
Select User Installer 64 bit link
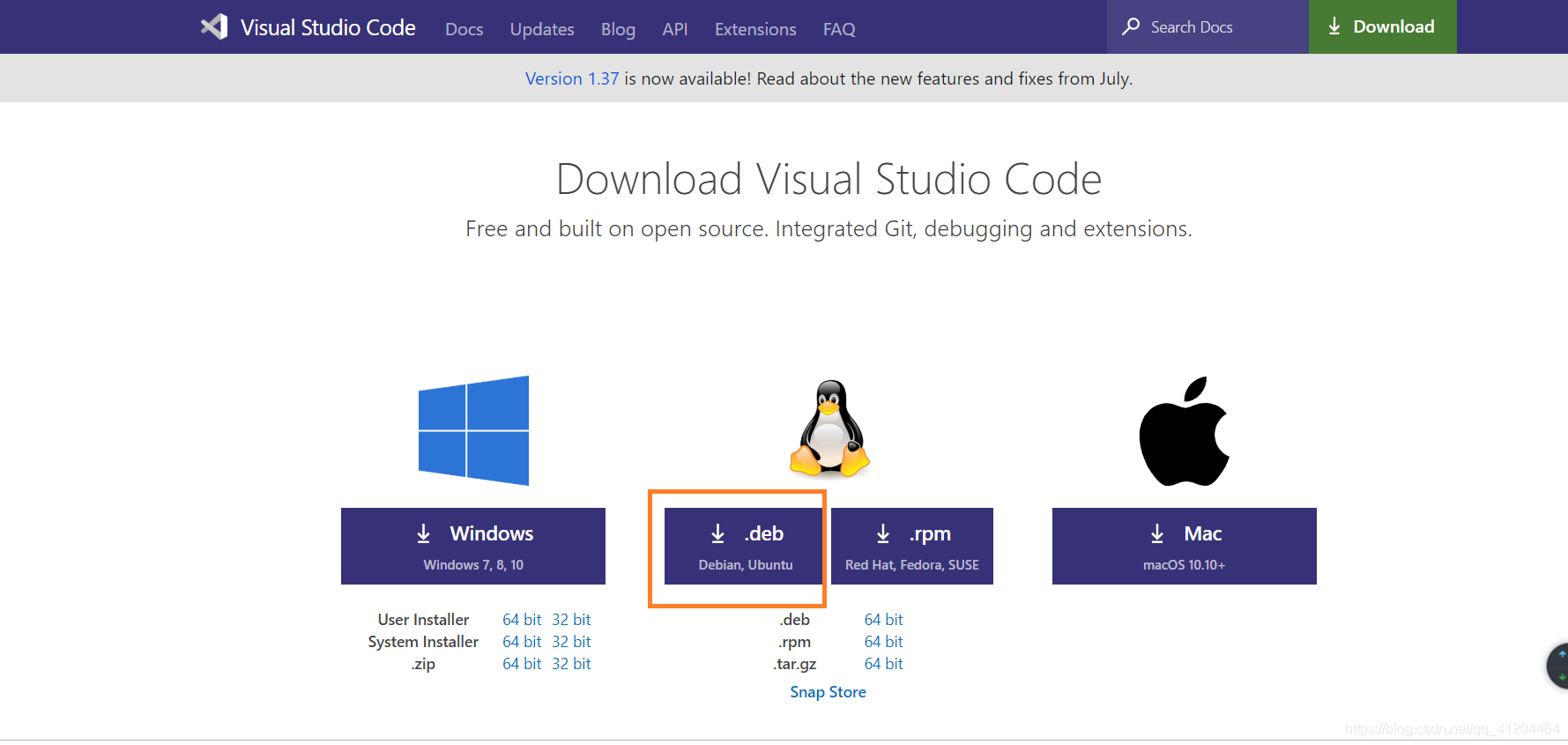click(522, 620)
